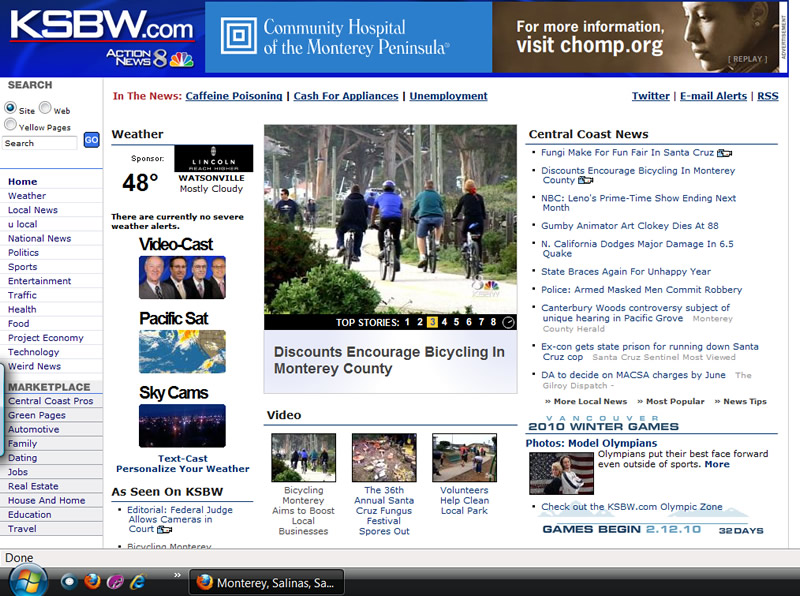
Task: Open the Caffeine Poisoning news link
Action: [233, 96]
